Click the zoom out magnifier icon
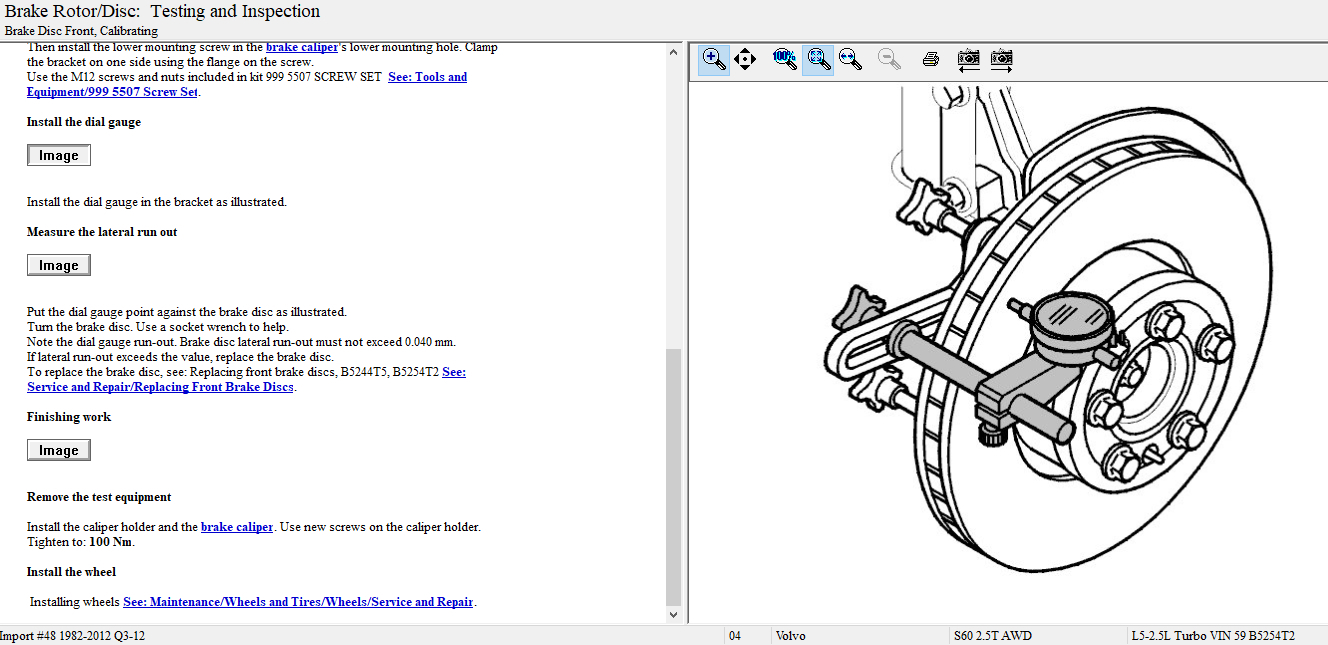 (889, 59)
